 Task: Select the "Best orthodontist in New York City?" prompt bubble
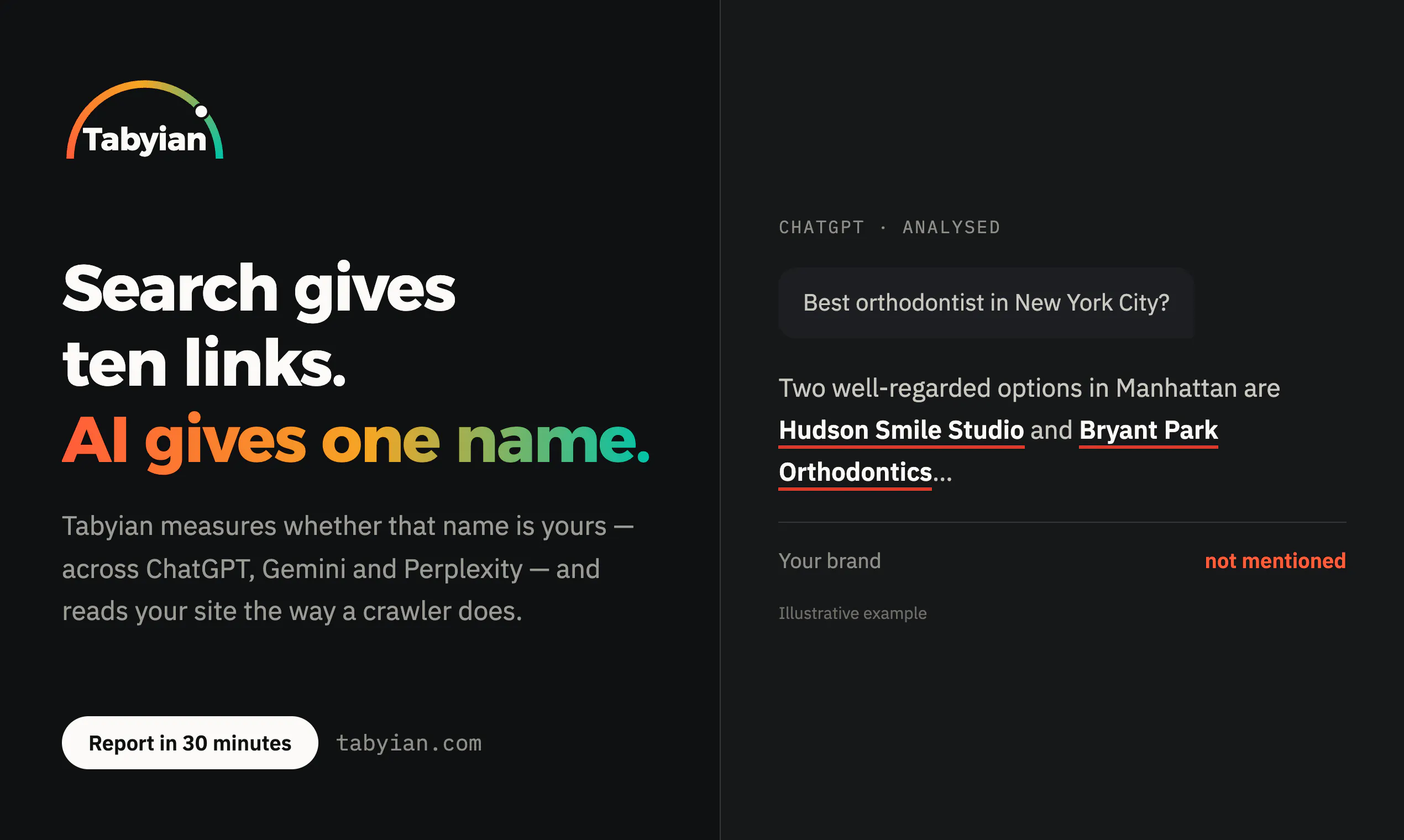click(986, 303)
